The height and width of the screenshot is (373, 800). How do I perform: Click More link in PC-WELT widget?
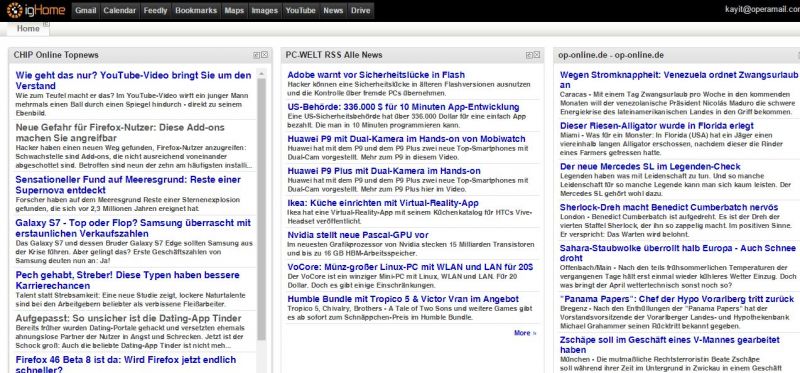click(x=525, y=333)
